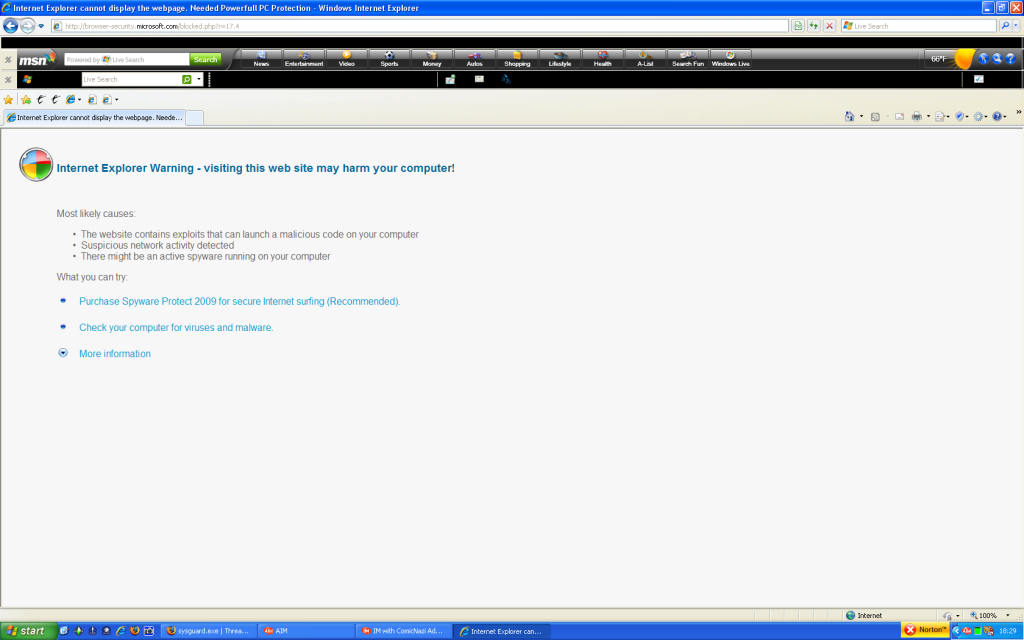Open the Search Fun MSN toolbar button
This screenshot has width=1024, height=640.
point(688,59)
